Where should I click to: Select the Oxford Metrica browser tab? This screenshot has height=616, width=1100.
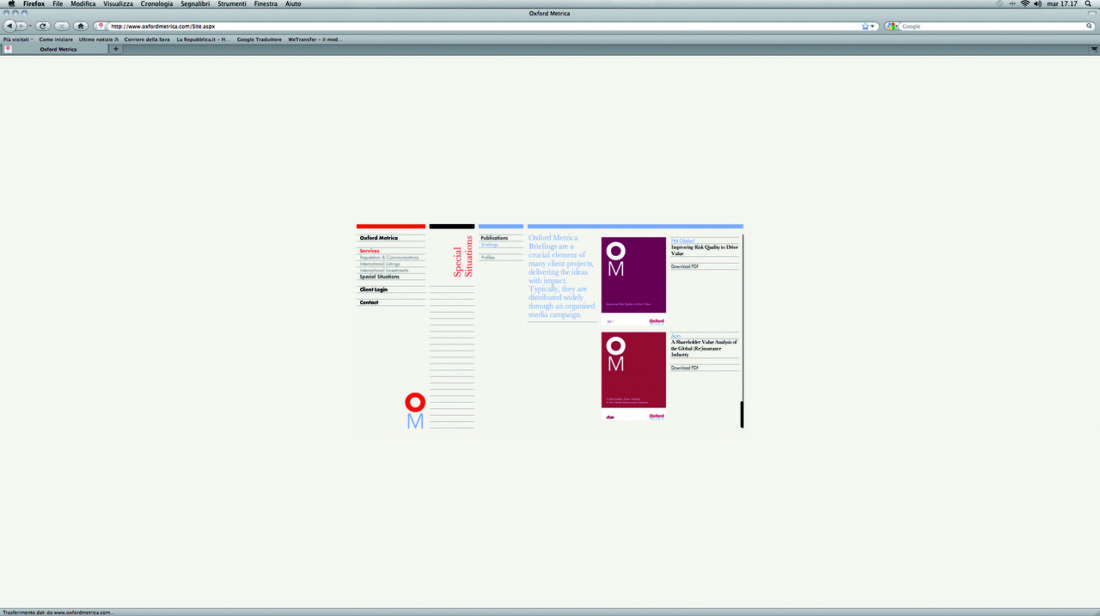[55, 49]
